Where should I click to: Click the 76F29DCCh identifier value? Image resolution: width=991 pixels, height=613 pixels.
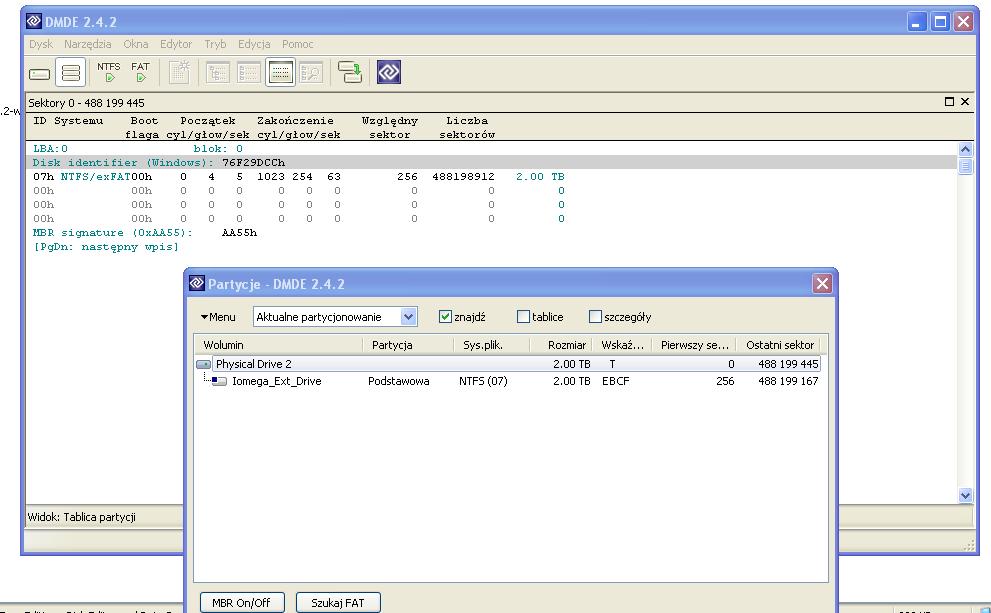[x=253, y=162]
